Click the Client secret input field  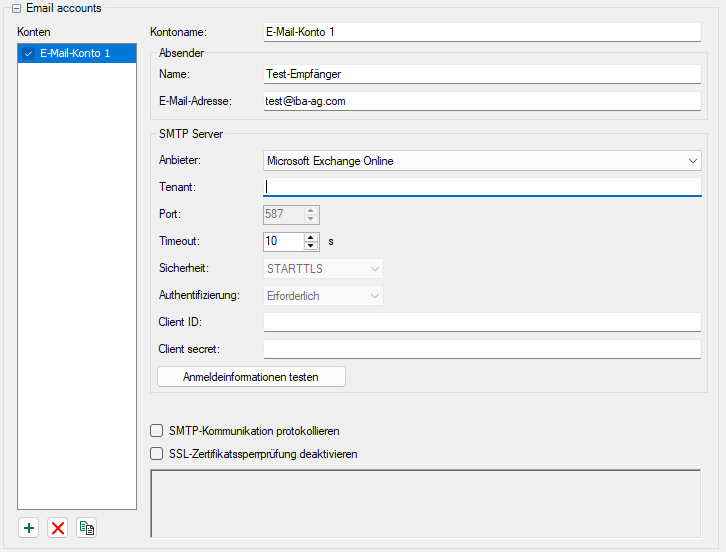tap(482, 349)
